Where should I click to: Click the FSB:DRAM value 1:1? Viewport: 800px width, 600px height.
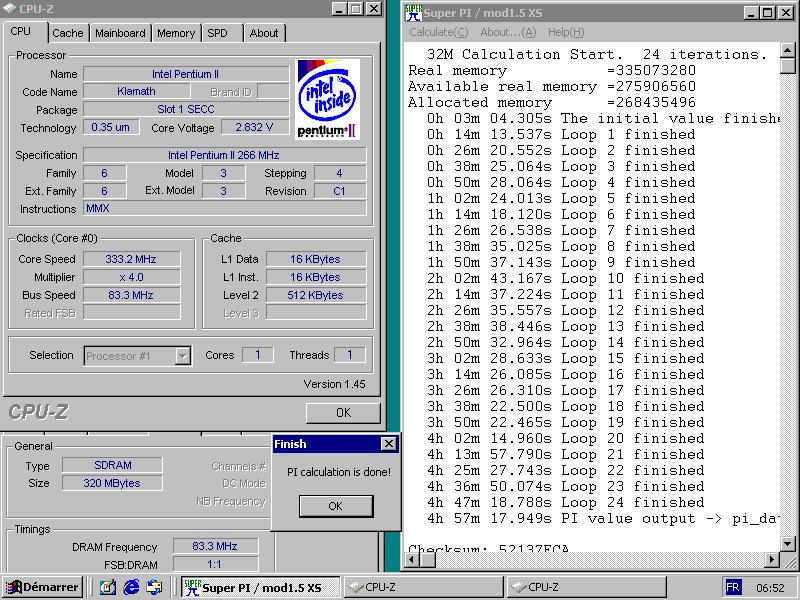point(215,564)
